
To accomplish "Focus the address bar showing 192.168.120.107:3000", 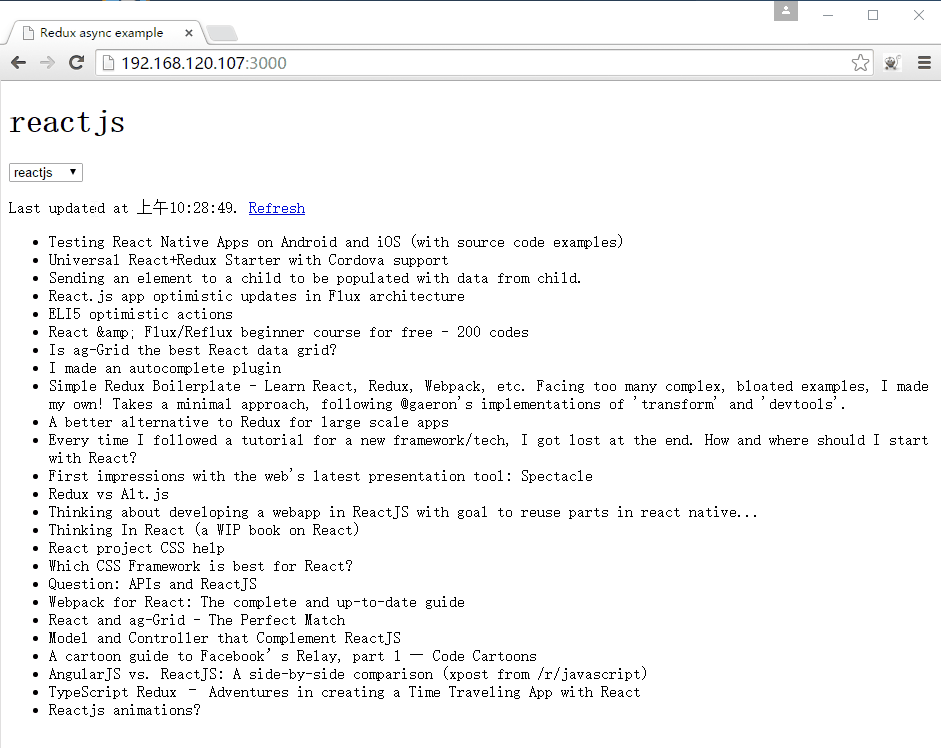I will (x=483, y=63).
